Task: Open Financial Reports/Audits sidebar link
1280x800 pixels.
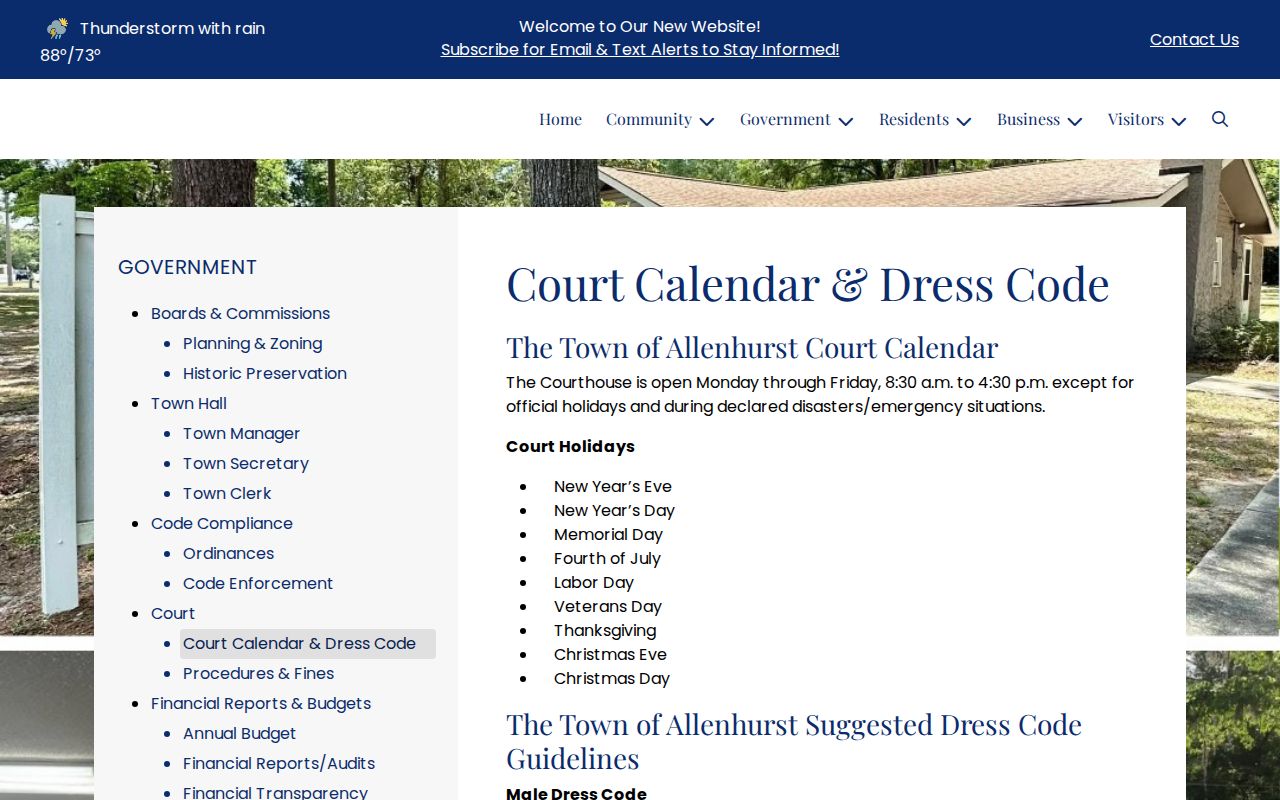Action: tap(279, 763)
